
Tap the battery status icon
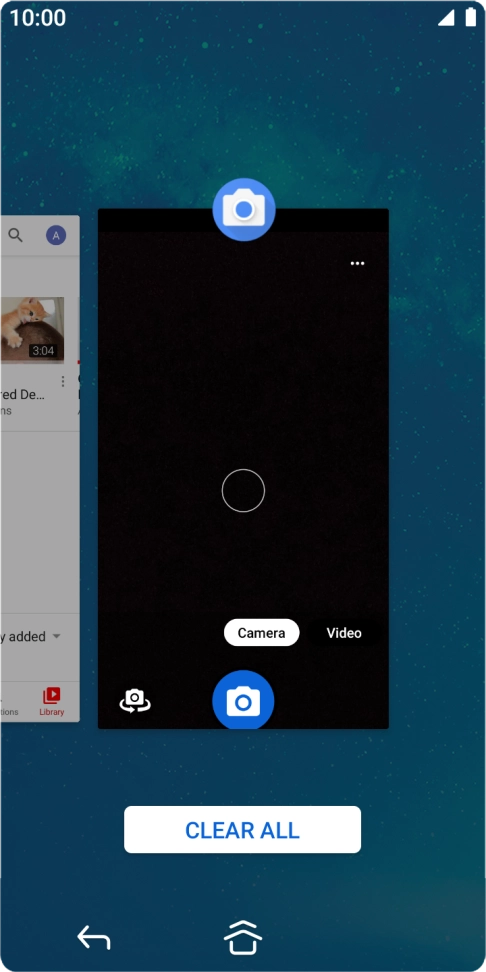point(470,17)
